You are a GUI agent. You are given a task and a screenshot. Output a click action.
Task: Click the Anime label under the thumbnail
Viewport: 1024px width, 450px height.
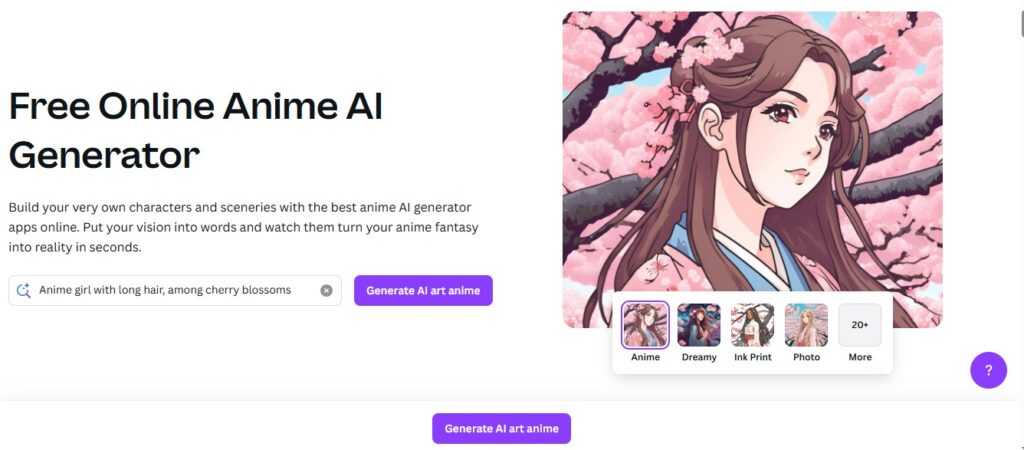coord(645,357)
